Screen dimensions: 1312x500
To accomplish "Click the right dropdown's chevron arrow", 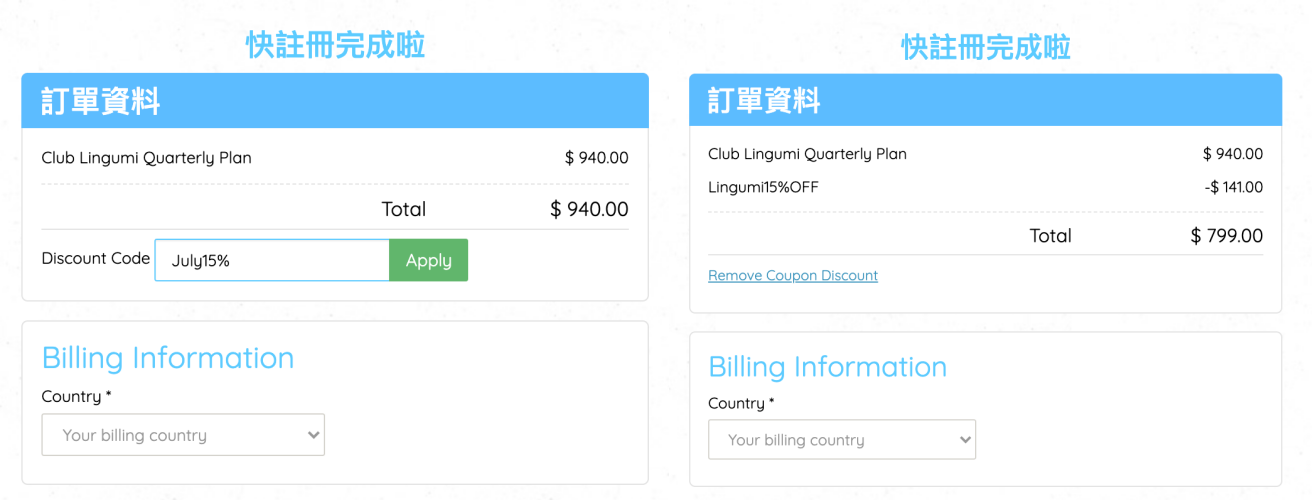I will (964, 440).
